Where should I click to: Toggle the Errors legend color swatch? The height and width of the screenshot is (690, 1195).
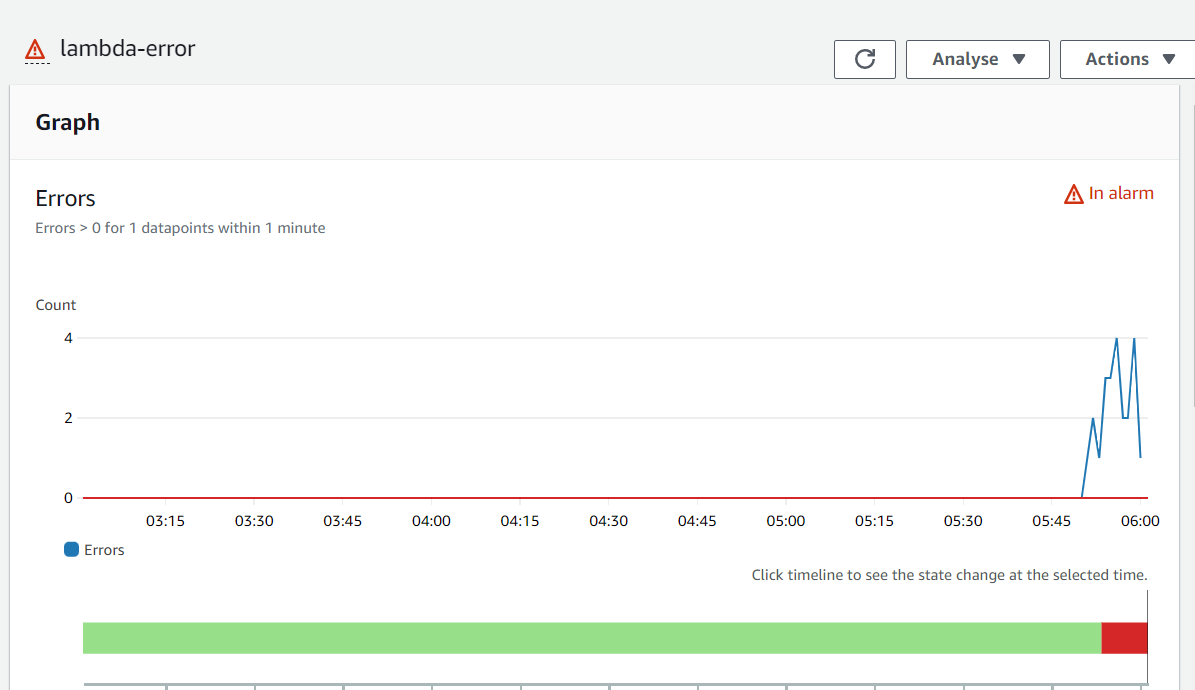tap(72, 550)
